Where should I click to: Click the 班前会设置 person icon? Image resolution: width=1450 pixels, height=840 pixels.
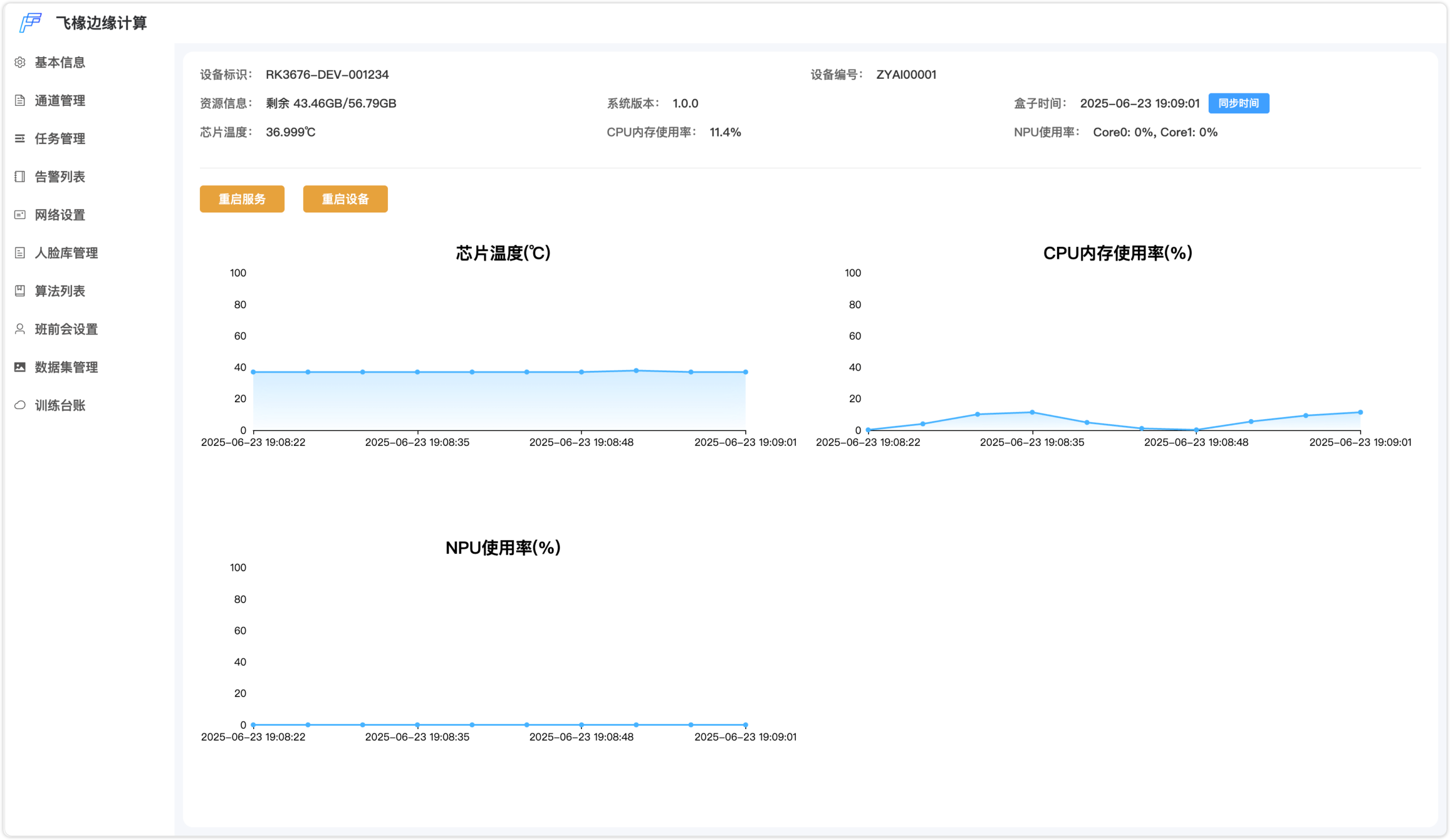click(20, 329)
